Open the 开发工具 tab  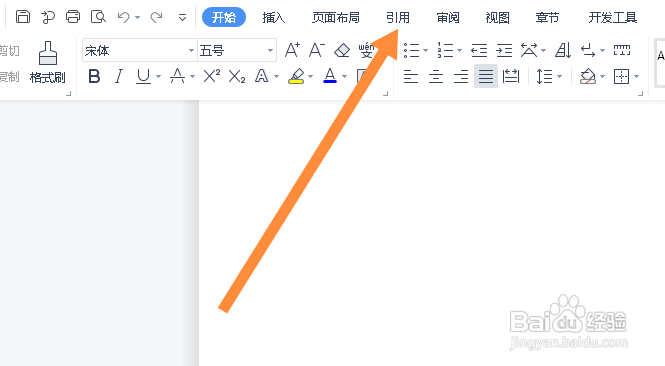tap(613, 17)
